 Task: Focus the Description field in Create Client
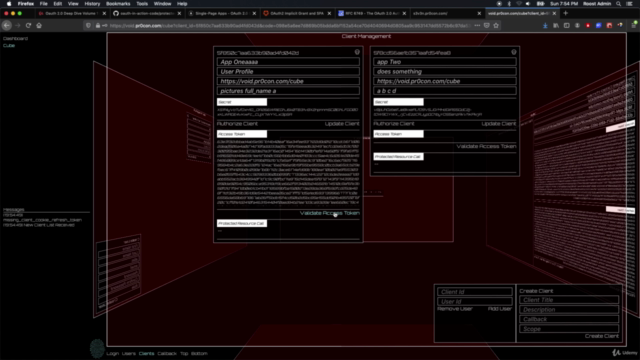click(569, 310)
